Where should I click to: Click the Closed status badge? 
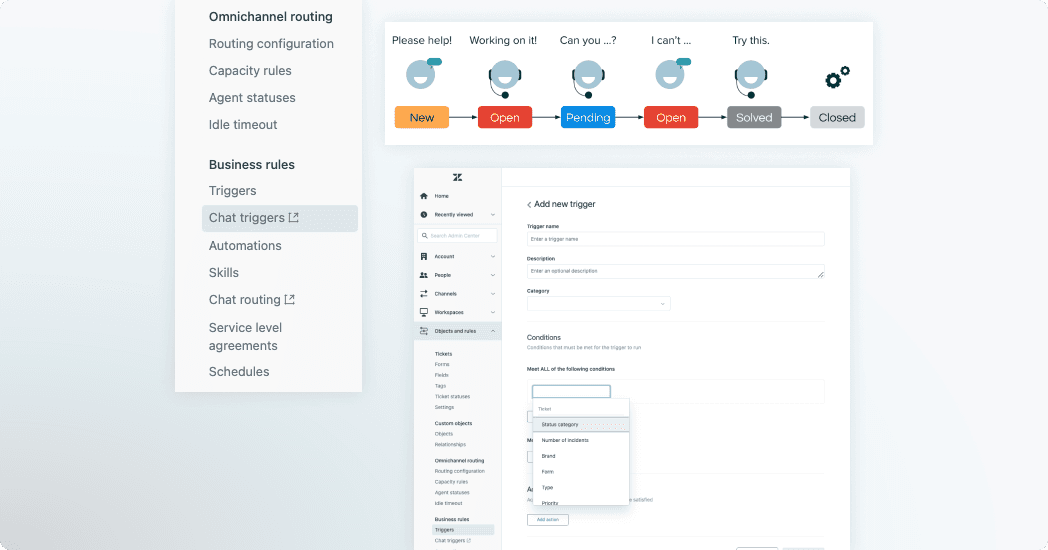(x=837, y=118)
